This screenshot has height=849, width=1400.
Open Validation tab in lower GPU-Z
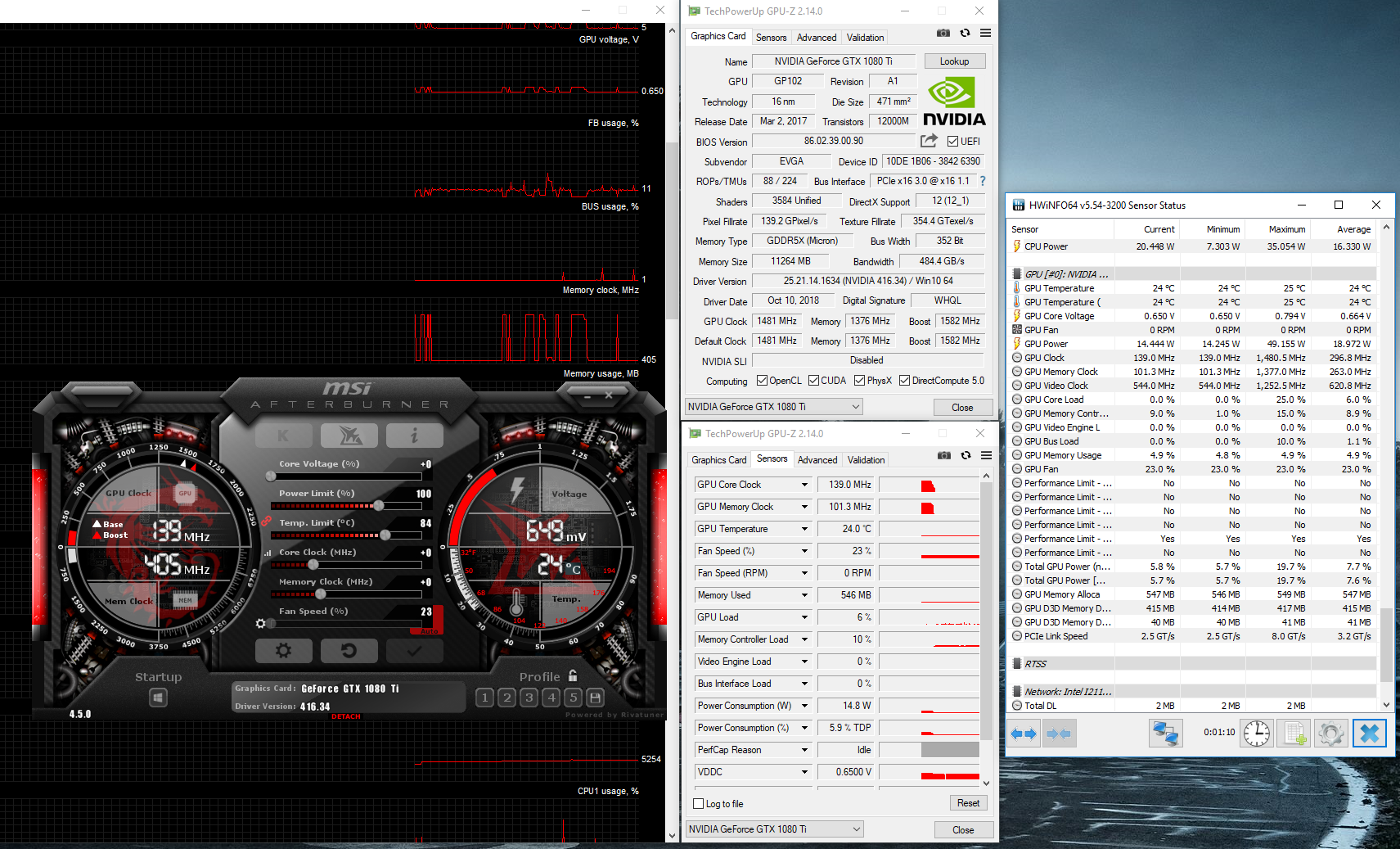pos(866,460)
